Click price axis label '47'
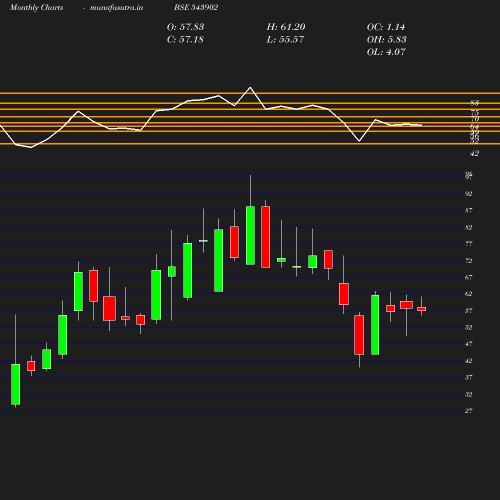The width and height of the screenshot is (500, 500). (x=469, y=344)
